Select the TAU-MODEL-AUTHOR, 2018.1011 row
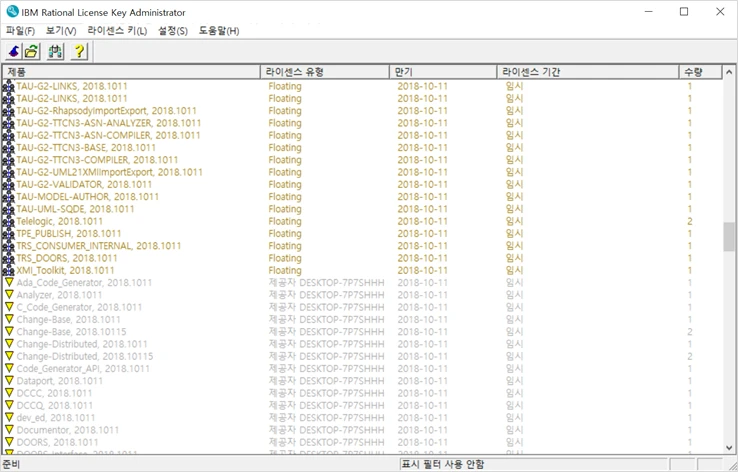The width and height of the screenshot is (738, 472). [x=87, y=197]
